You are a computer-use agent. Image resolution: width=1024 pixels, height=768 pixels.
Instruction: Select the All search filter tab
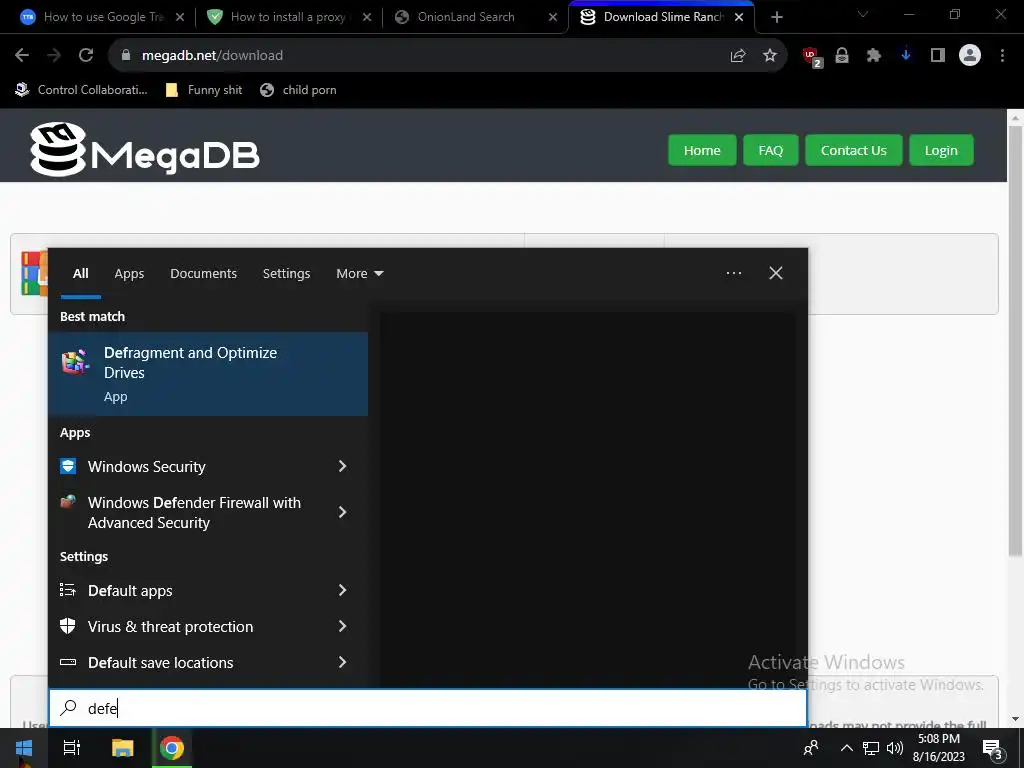(x=80, y=274)
